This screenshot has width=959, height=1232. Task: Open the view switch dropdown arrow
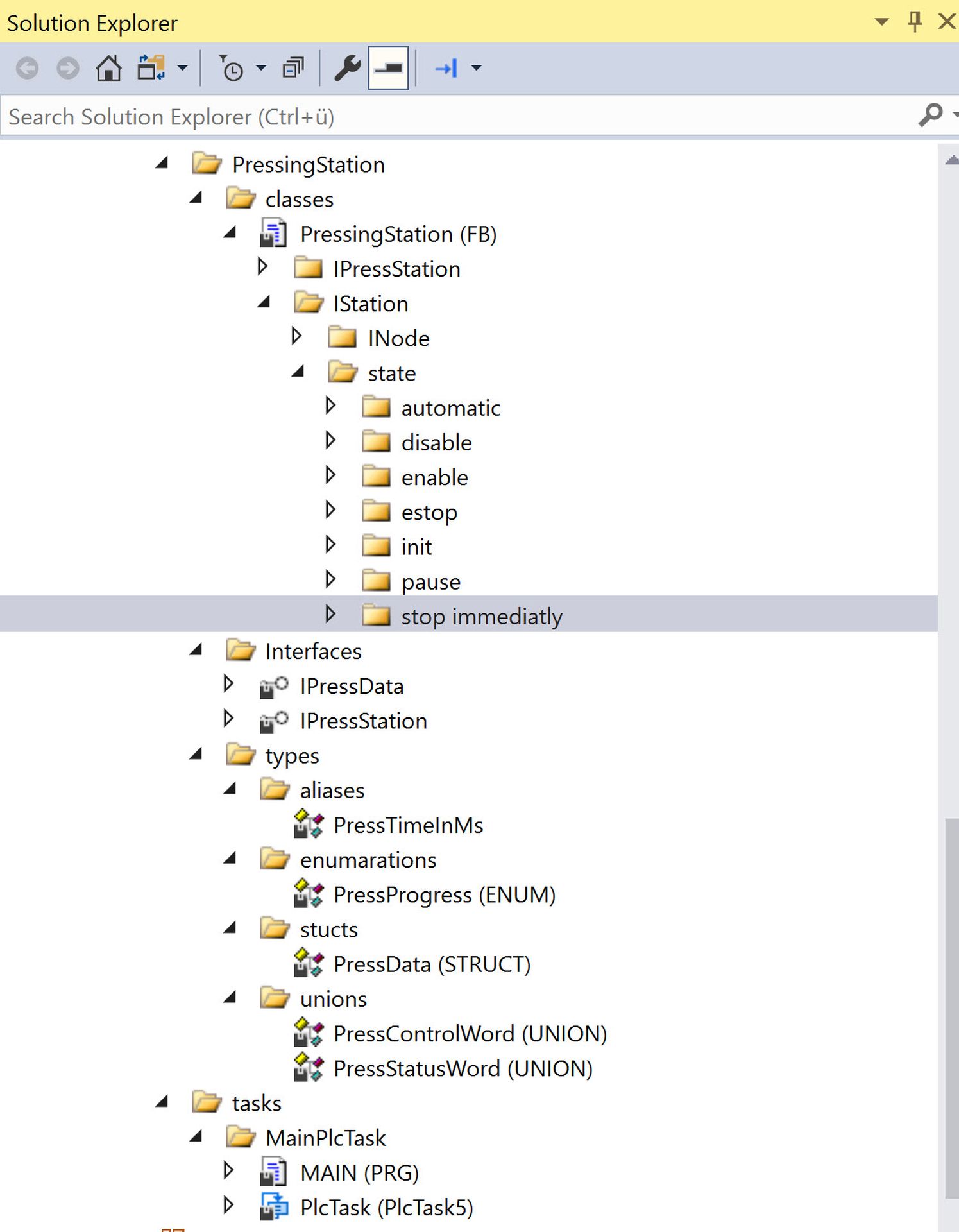coord(183,67)
